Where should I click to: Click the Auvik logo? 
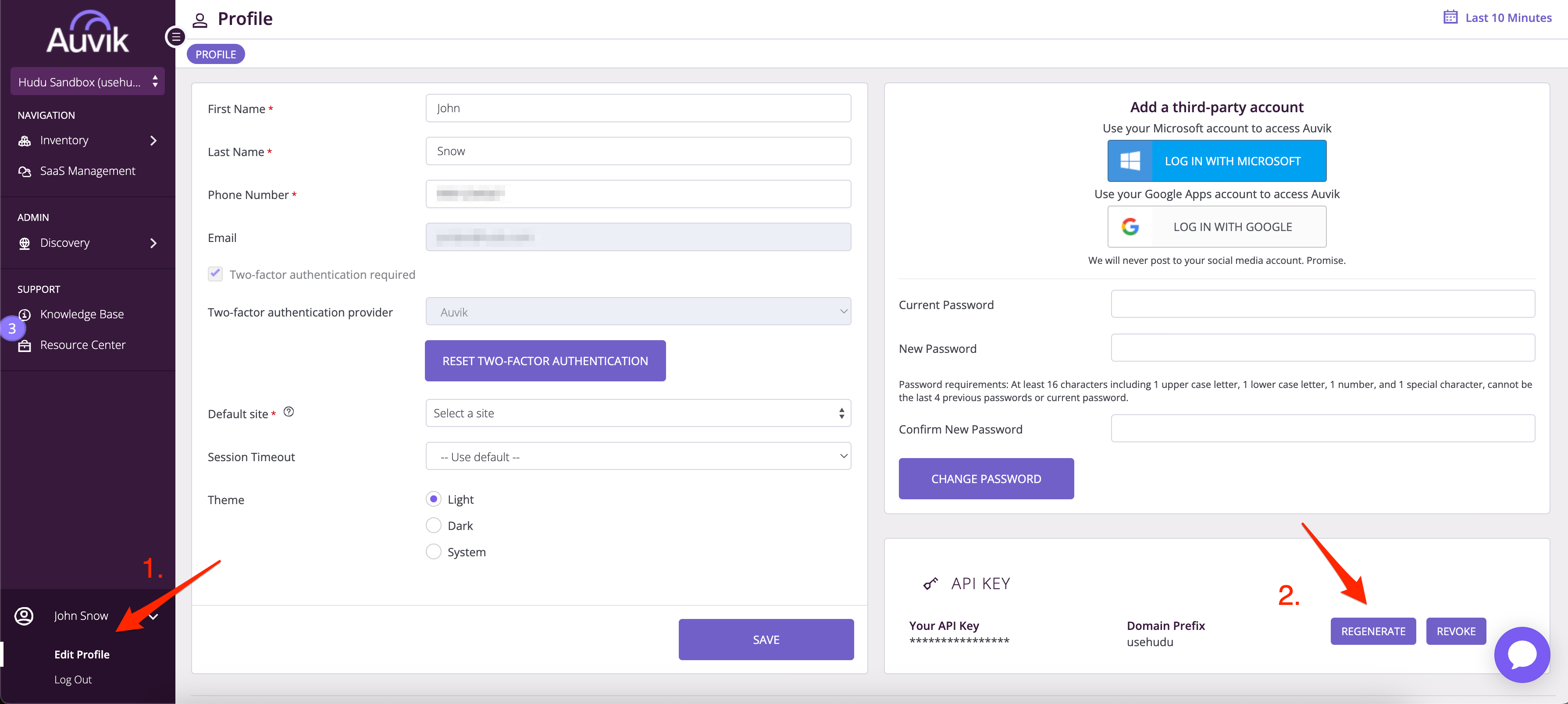88,32
